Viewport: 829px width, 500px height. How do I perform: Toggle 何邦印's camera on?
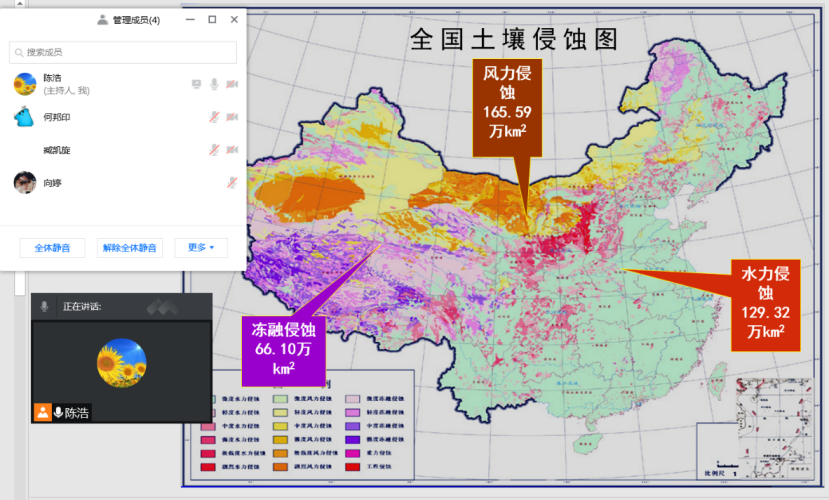tap(232, 117)
